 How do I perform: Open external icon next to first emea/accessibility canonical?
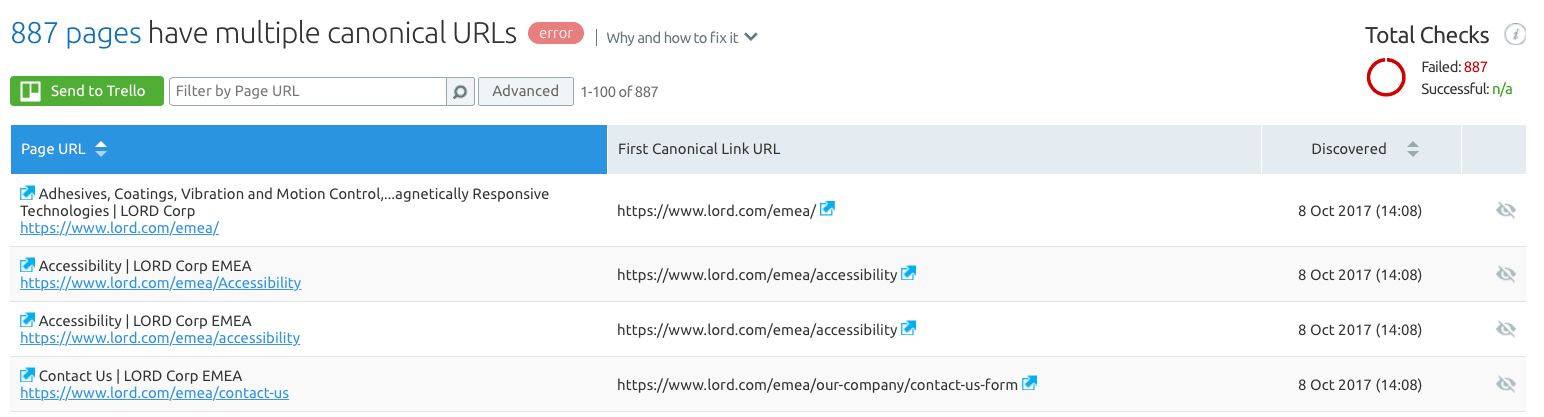(x=908, y=274)
